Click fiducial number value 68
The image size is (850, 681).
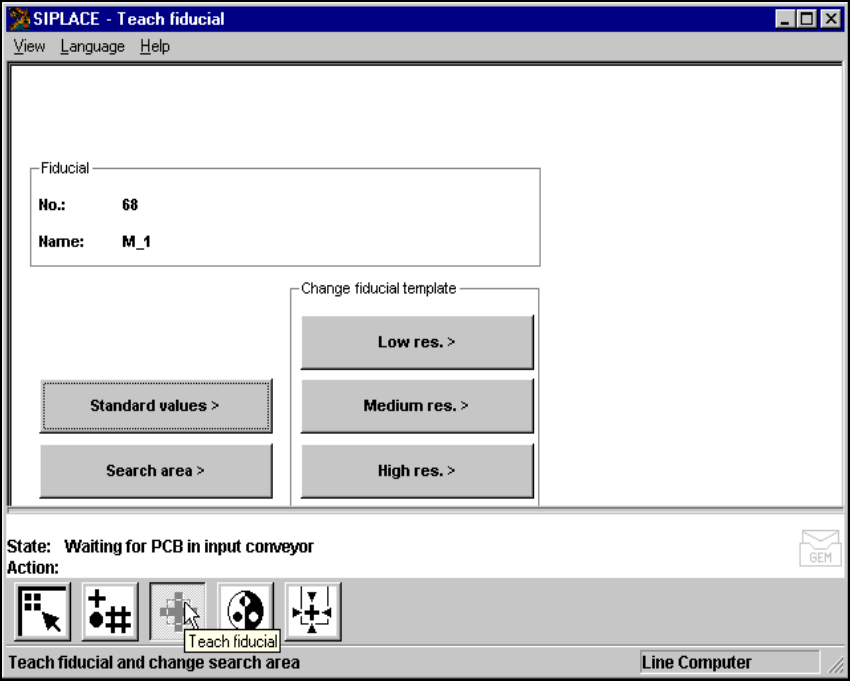[x=130, y=205]
